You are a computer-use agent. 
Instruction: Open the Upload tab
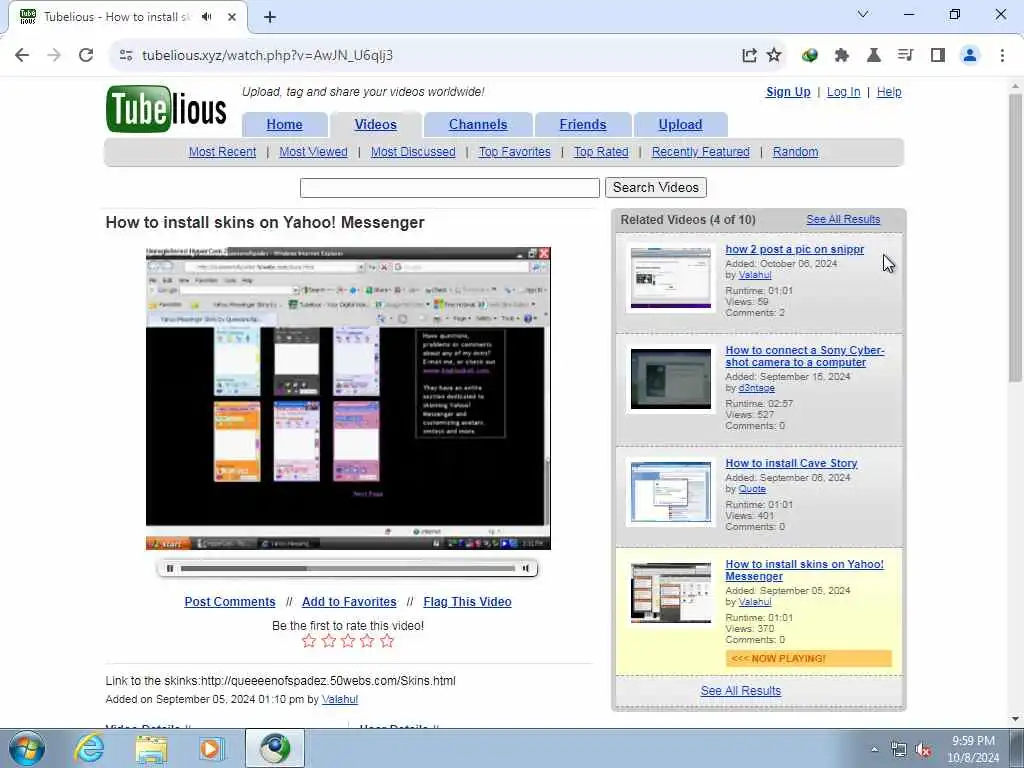point(680,125)
